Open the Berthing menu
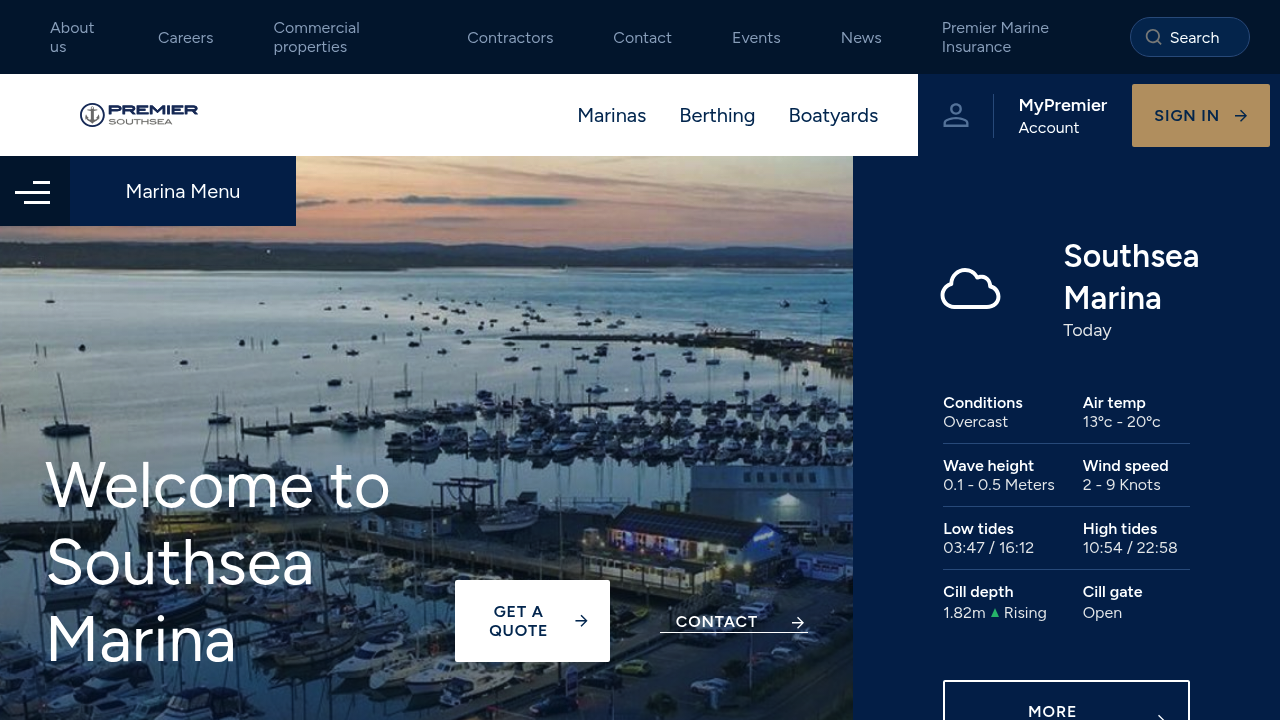The width and height of the screenshot is (1280, 720). pos(717,115)
